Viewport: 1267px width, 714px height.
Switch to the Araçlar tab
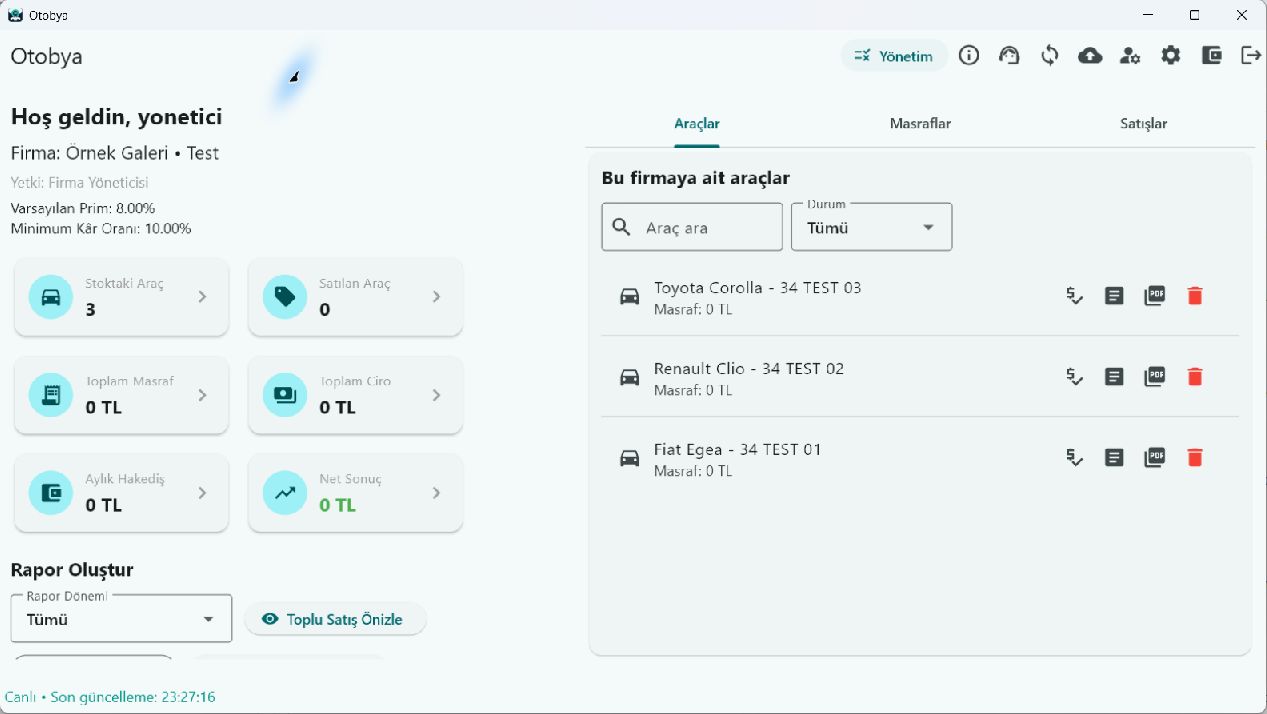[x=697, y=124]
